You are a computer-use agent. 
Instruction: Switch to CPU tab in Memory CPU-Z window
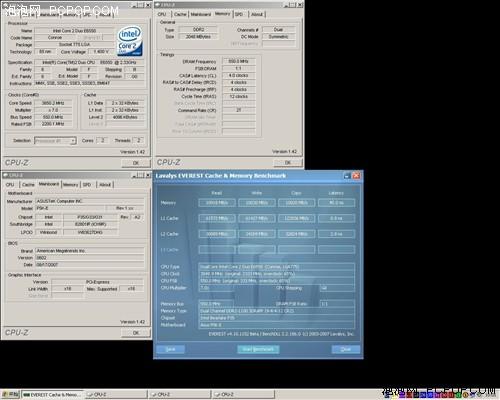(162, 14)
